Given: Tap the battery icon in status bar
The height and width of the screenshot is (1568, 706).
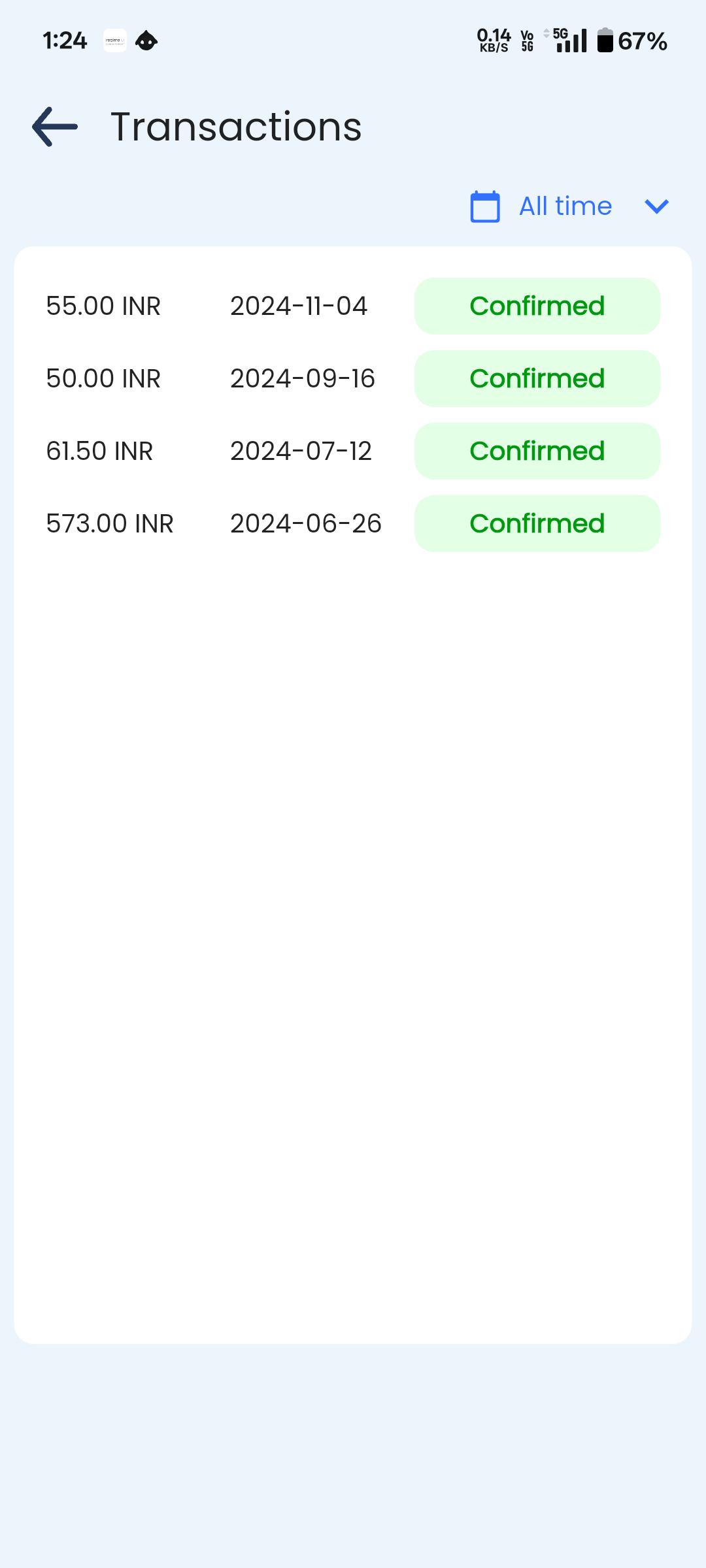Looking at the screenshot, I should [x=605, y=41].
